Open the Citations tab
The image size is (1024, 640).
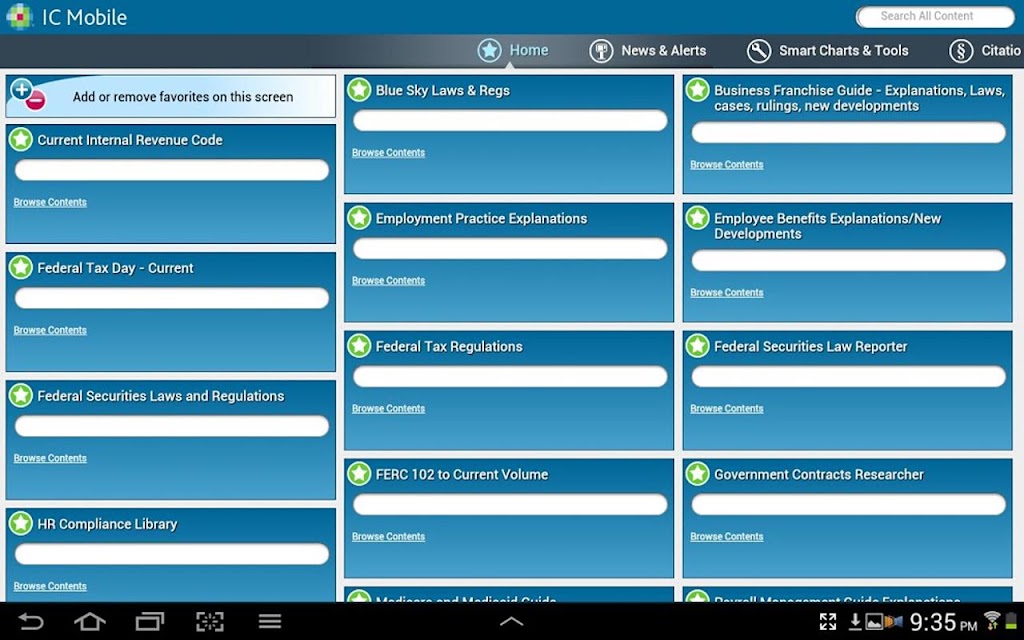[x=985, y=50]
